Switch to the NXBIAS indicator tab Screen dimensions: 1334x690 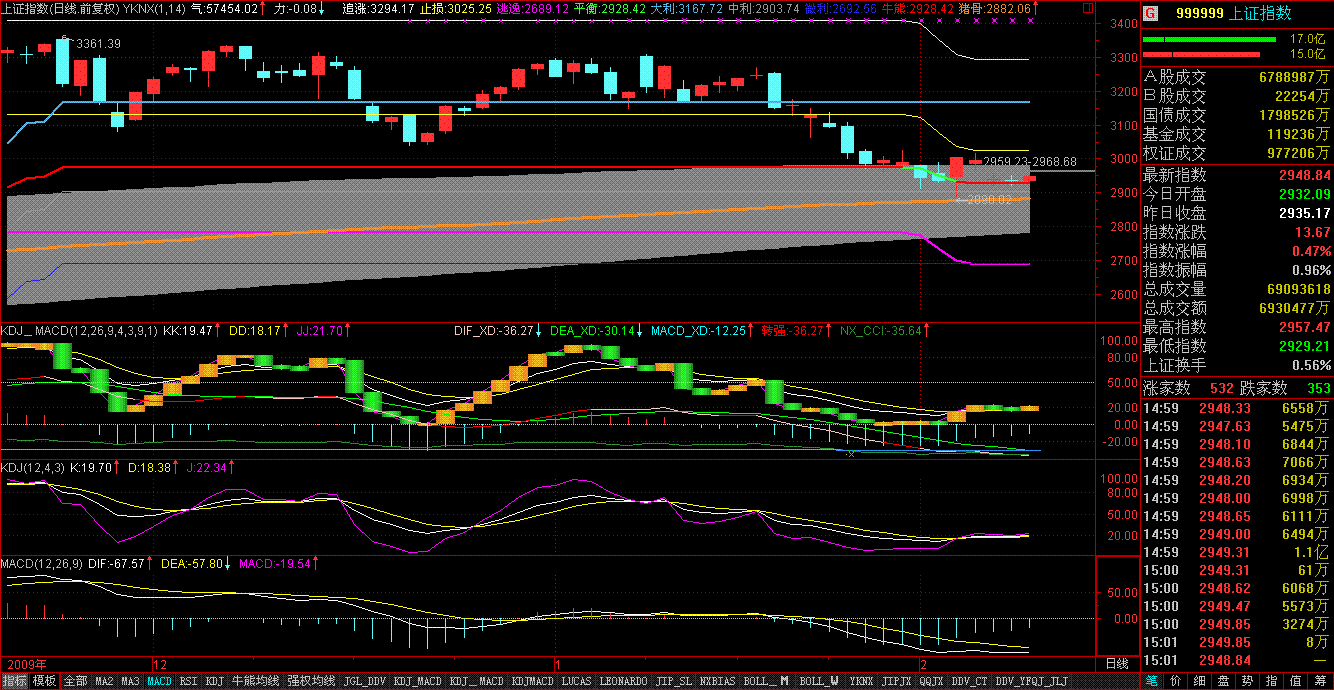(718, 681)
